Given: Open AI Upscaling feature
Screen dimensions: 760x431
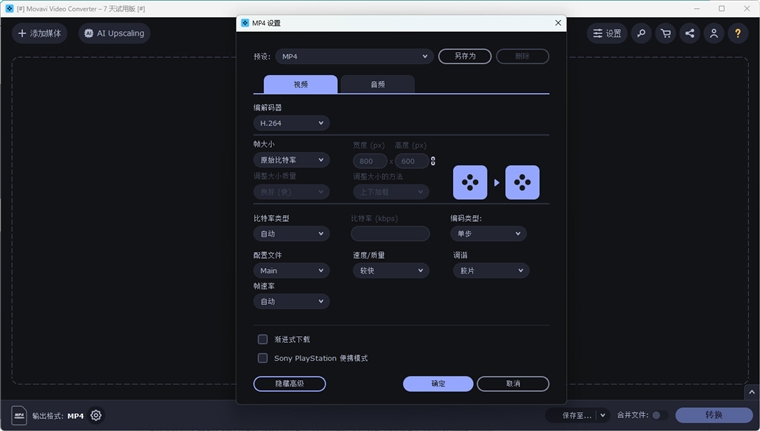Looking at the screenshot, I should point(114,33).
